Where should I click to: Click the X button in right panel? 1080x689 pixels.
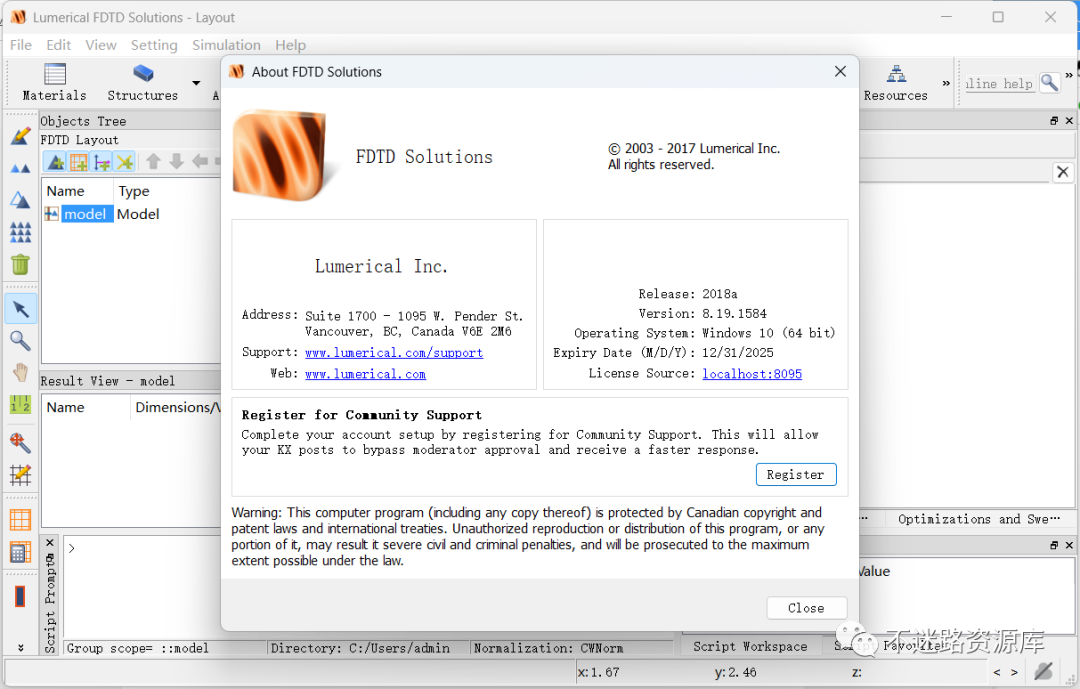[1063, 172]
